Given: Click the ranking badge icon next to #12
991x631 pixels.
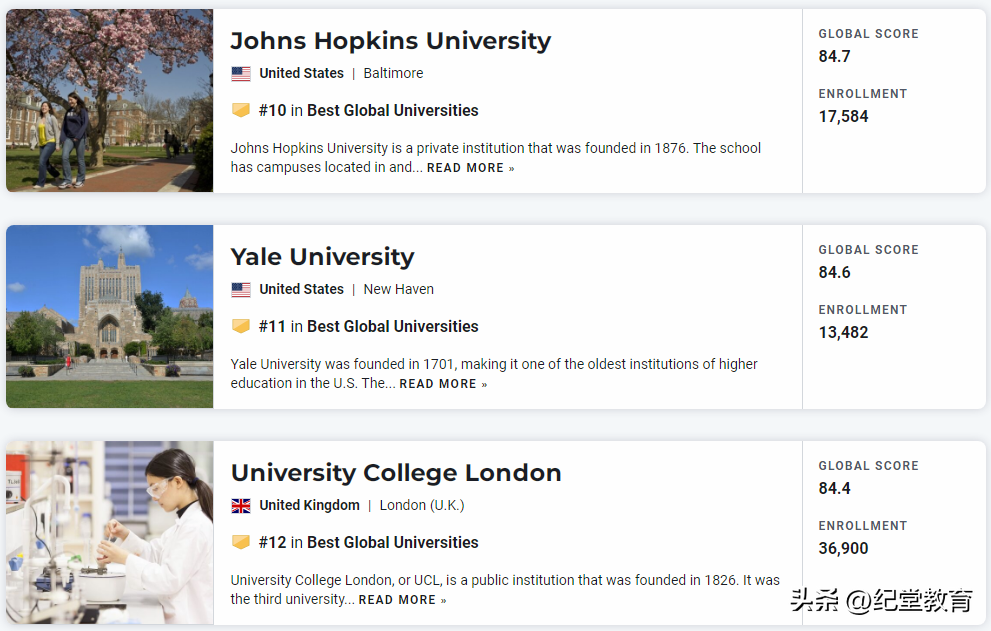Looking at the screenshot, I should tap(241, 542).
